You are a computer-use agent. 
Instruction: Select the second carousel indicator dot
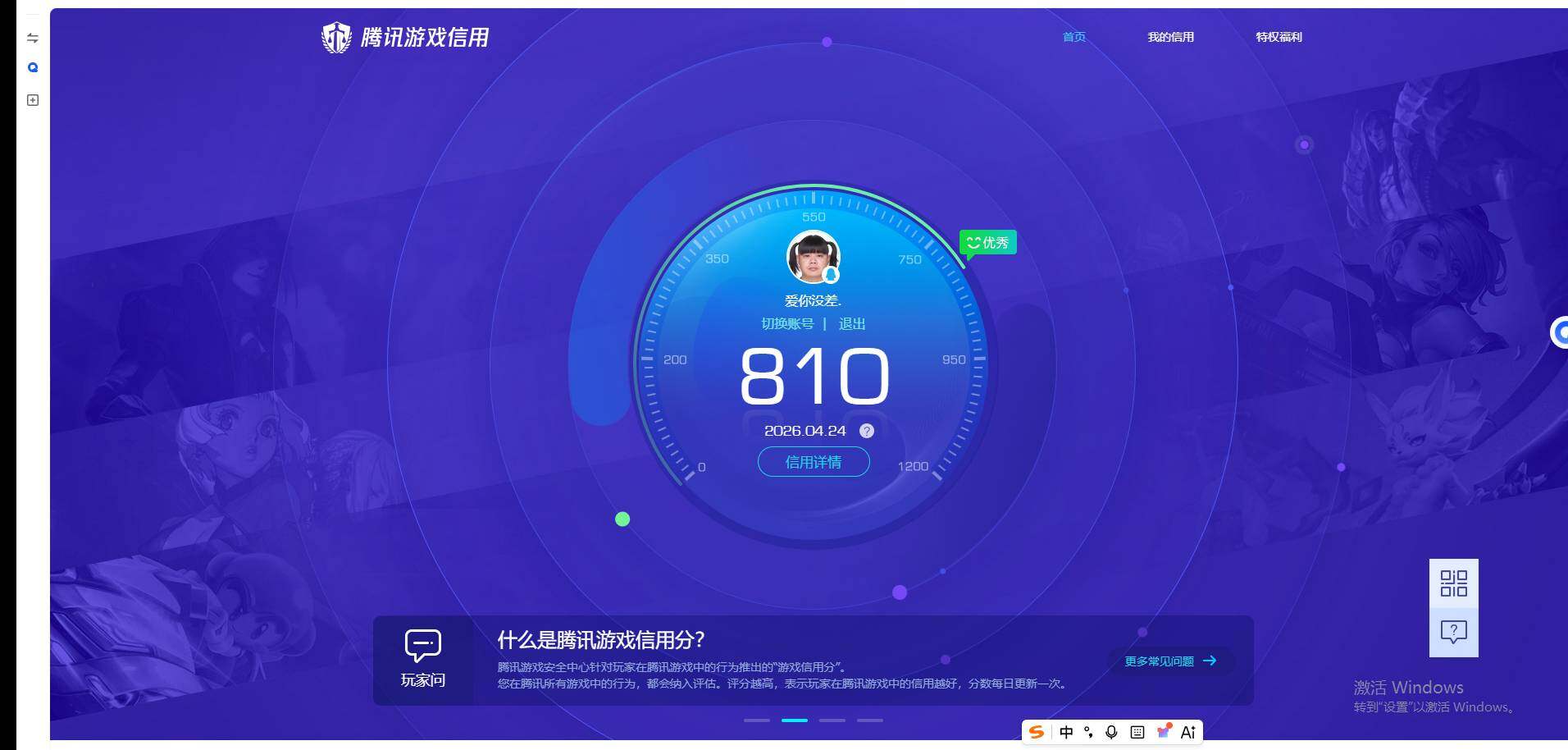click(x=795, y=720)
